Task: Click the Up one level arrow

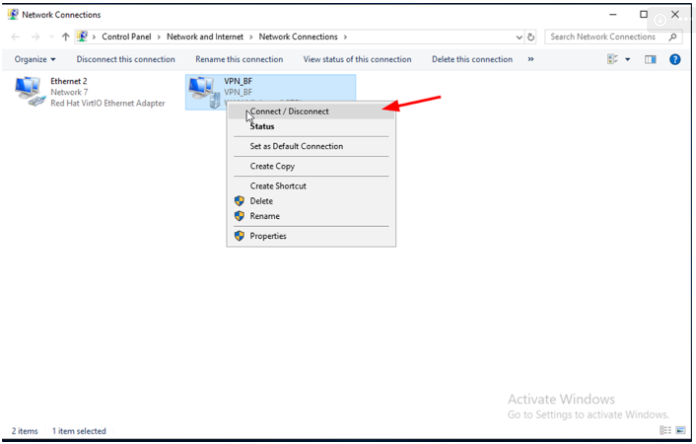Action: (66, 37)
